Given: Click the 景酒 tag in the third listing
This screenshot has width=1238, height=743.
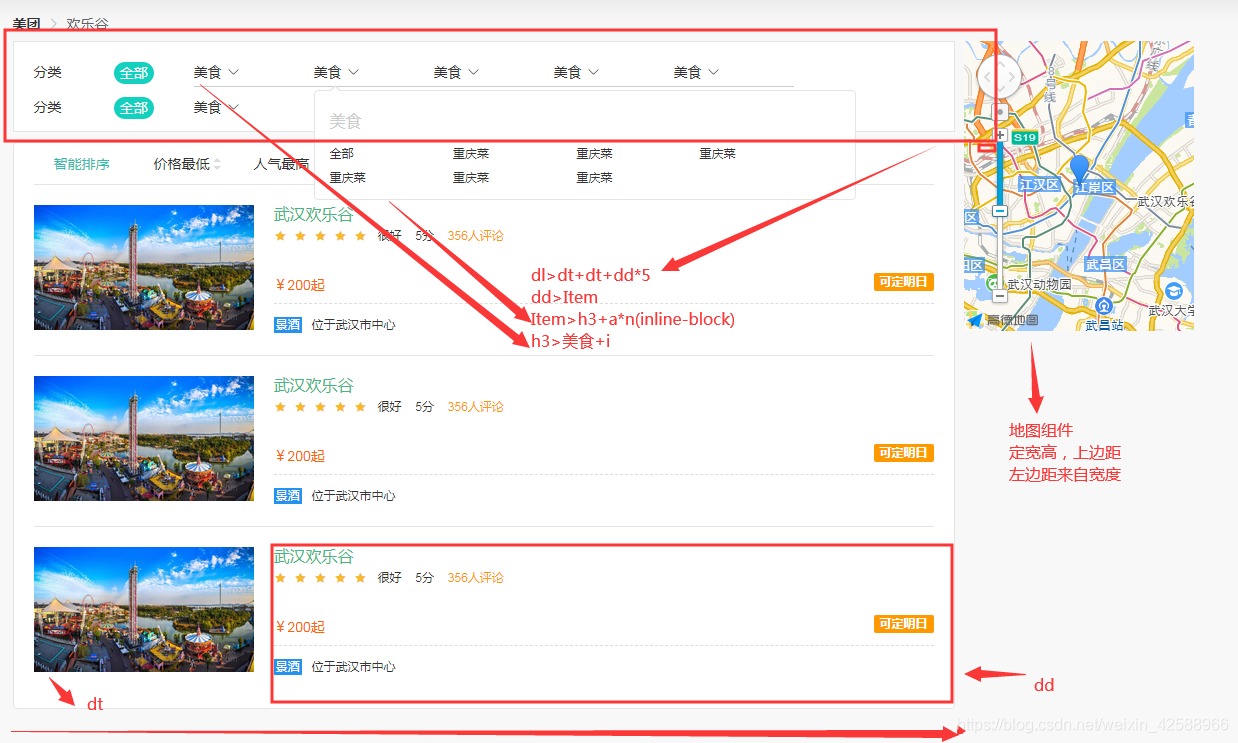Looking at the screenshot, I should (x=288, y=667).
